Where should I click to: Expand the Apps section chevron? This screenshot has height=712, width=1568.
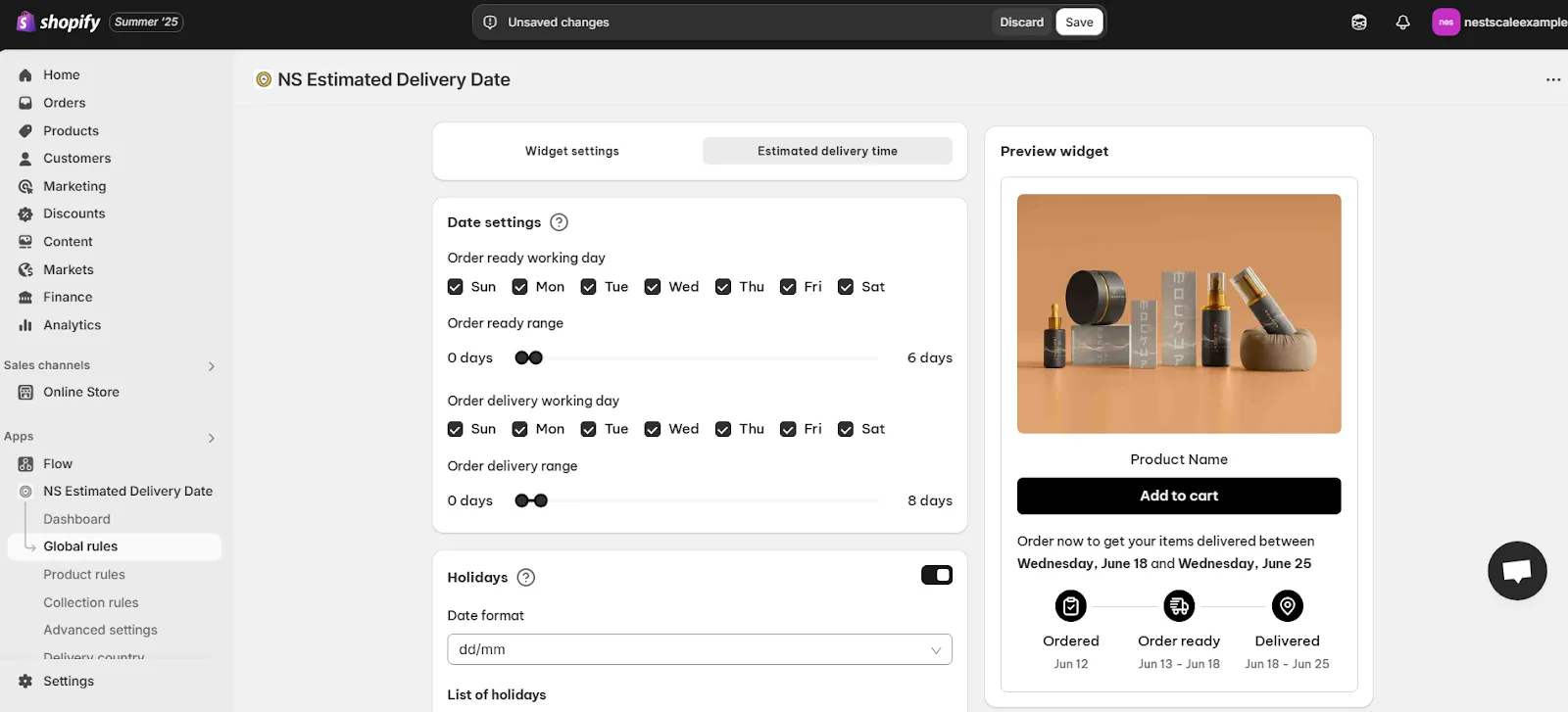[211, 438]
